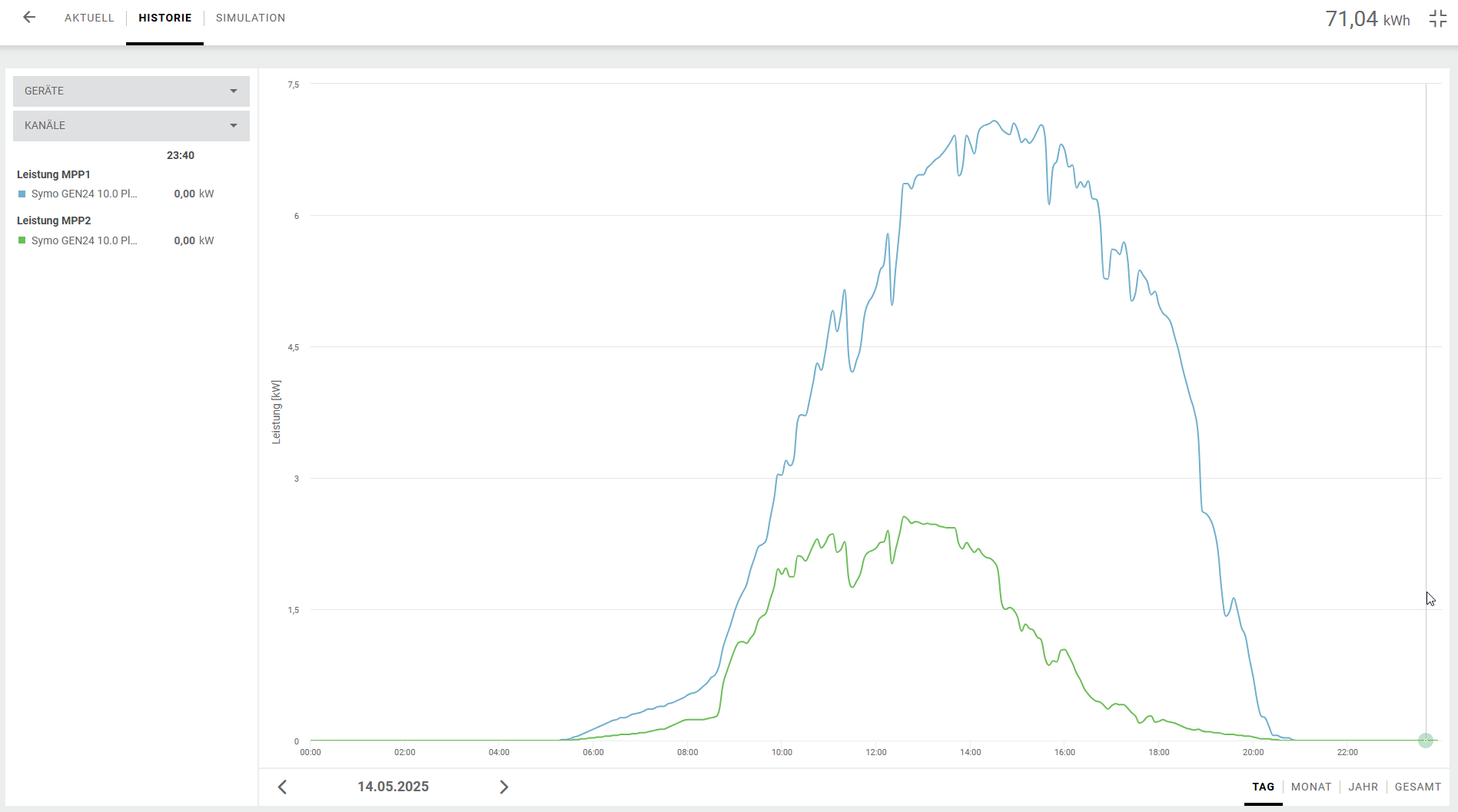The width and height of the screenshot is (1458, 812).
Task: Click the green marker dot on chart
Action: click(x=1425, y=741)
